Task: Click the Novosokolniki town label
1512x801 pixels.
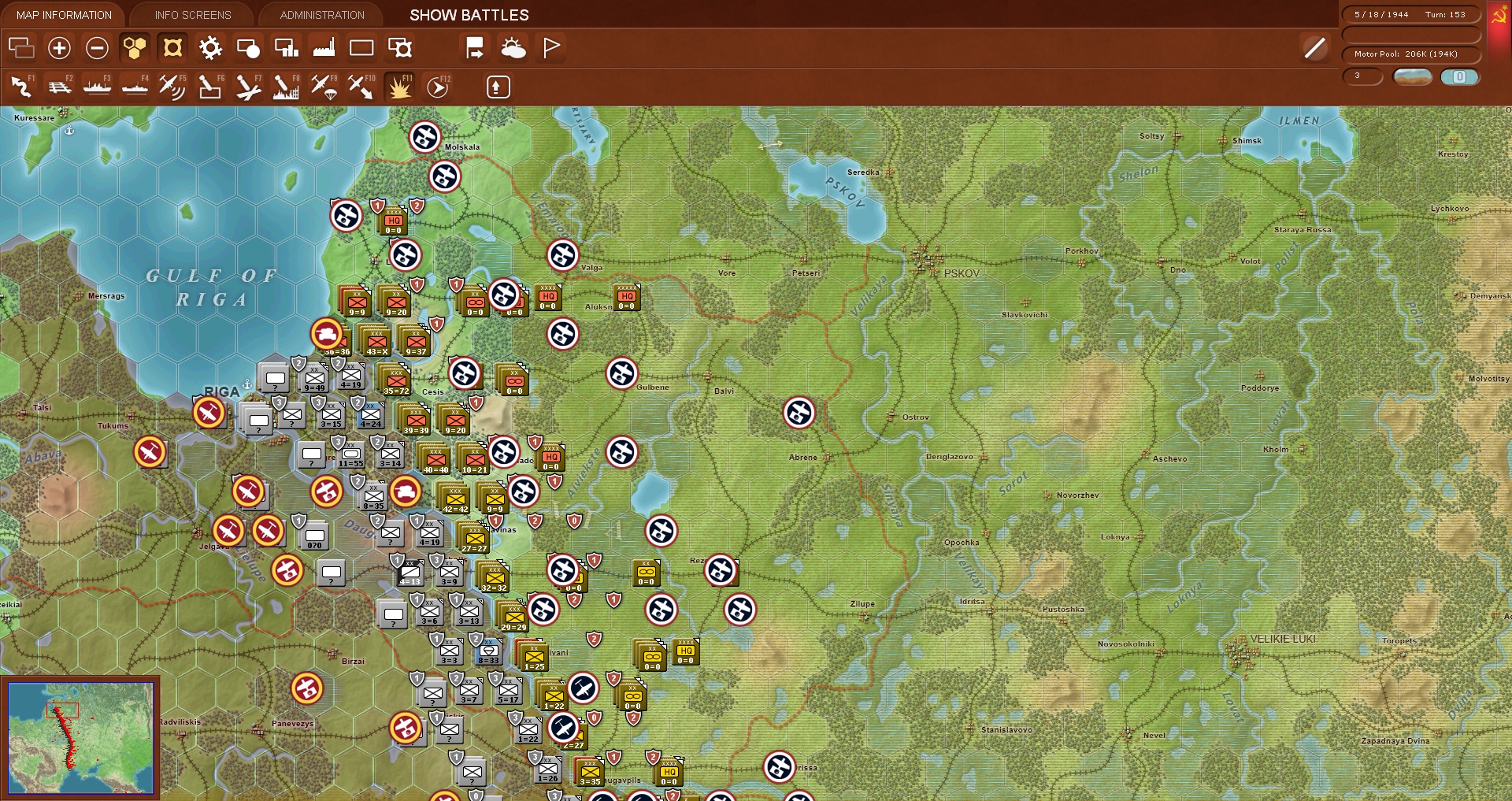Action: point(1126,644)
